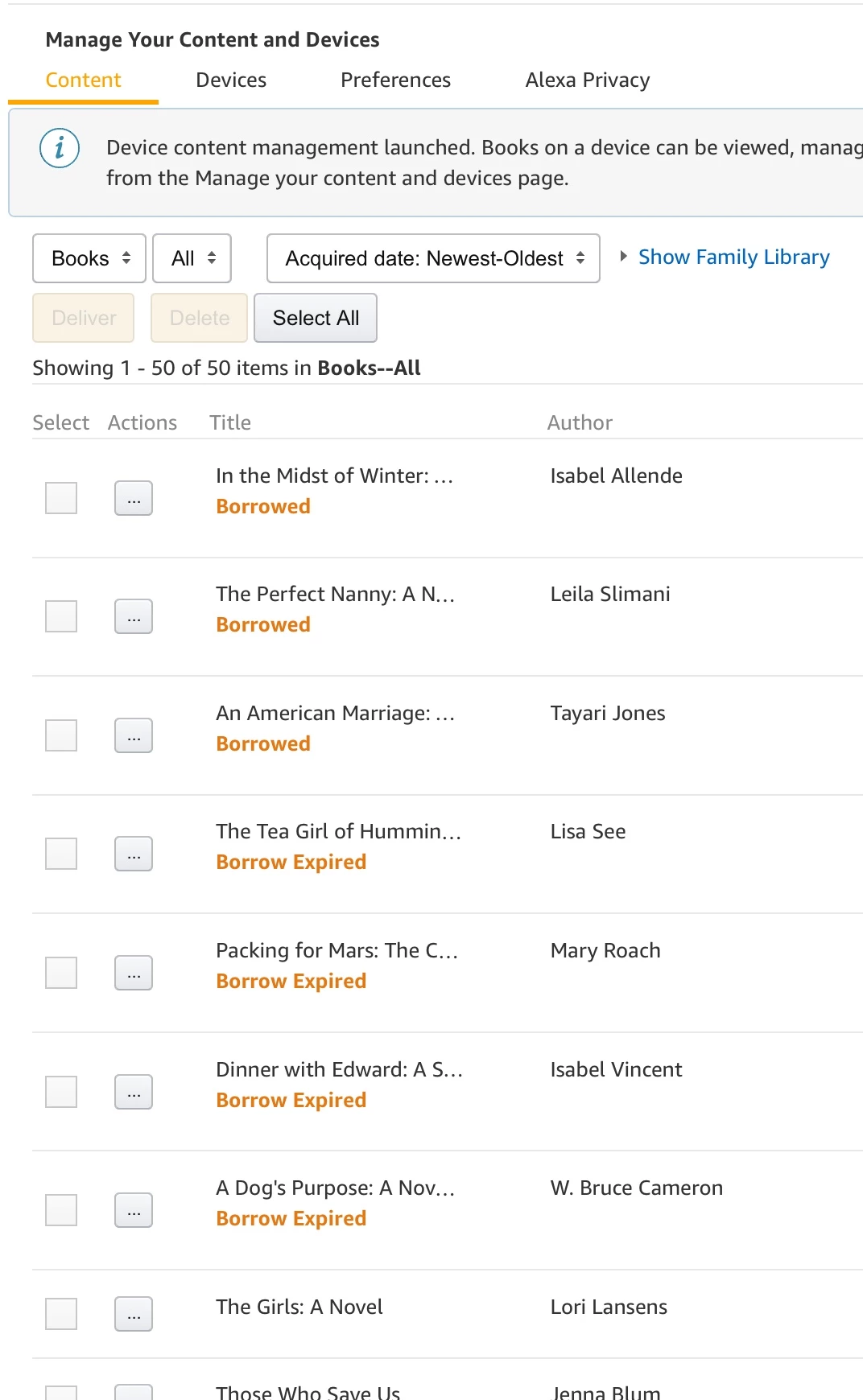Open actions menu for The Girls: A Novel
Image resolution: width=863 pixels, height=1400 pixels.
tap(134, 1314)
